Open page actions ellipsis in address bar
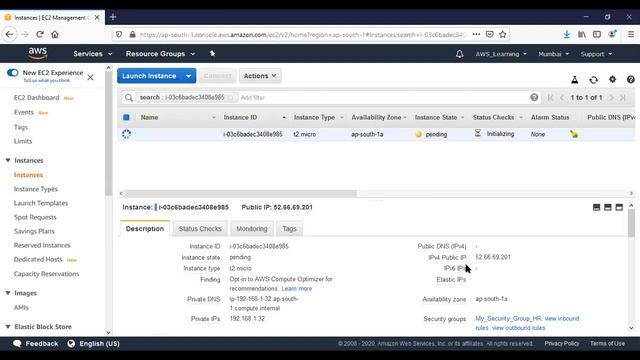 pyautogui.click(x=476, y=34)
